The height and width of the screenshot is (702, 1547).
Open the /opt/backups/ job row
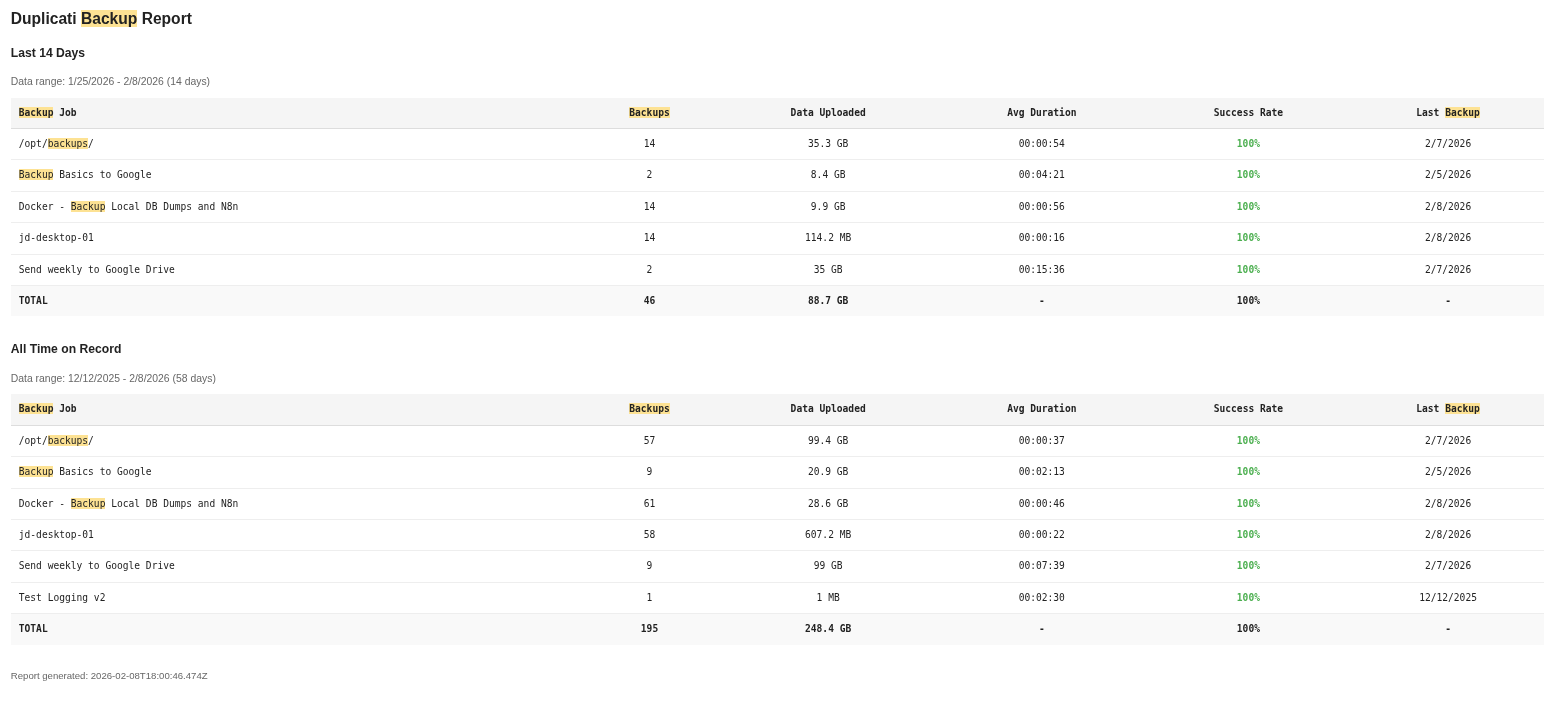(55, 144)
